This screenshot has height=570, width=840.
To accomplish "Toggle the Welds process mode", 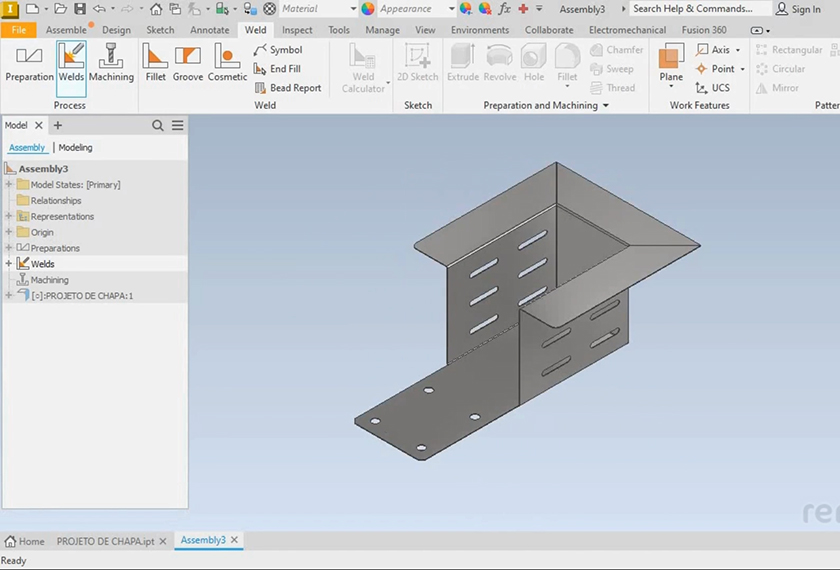I will click(71, 63).
